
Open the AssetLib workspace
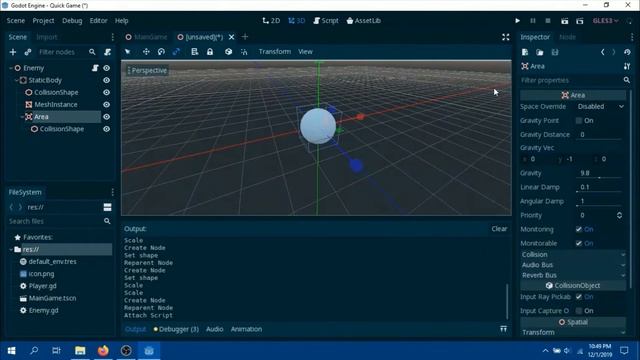364,21
